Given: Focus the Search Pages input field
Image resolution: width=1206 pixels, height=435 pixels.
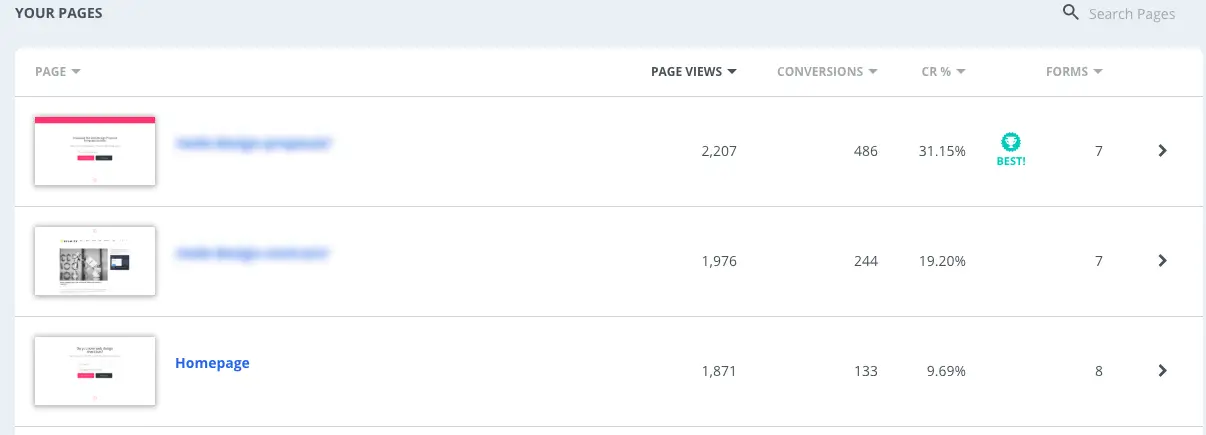Looking at the screenshot, I should tap(1131, 14).
